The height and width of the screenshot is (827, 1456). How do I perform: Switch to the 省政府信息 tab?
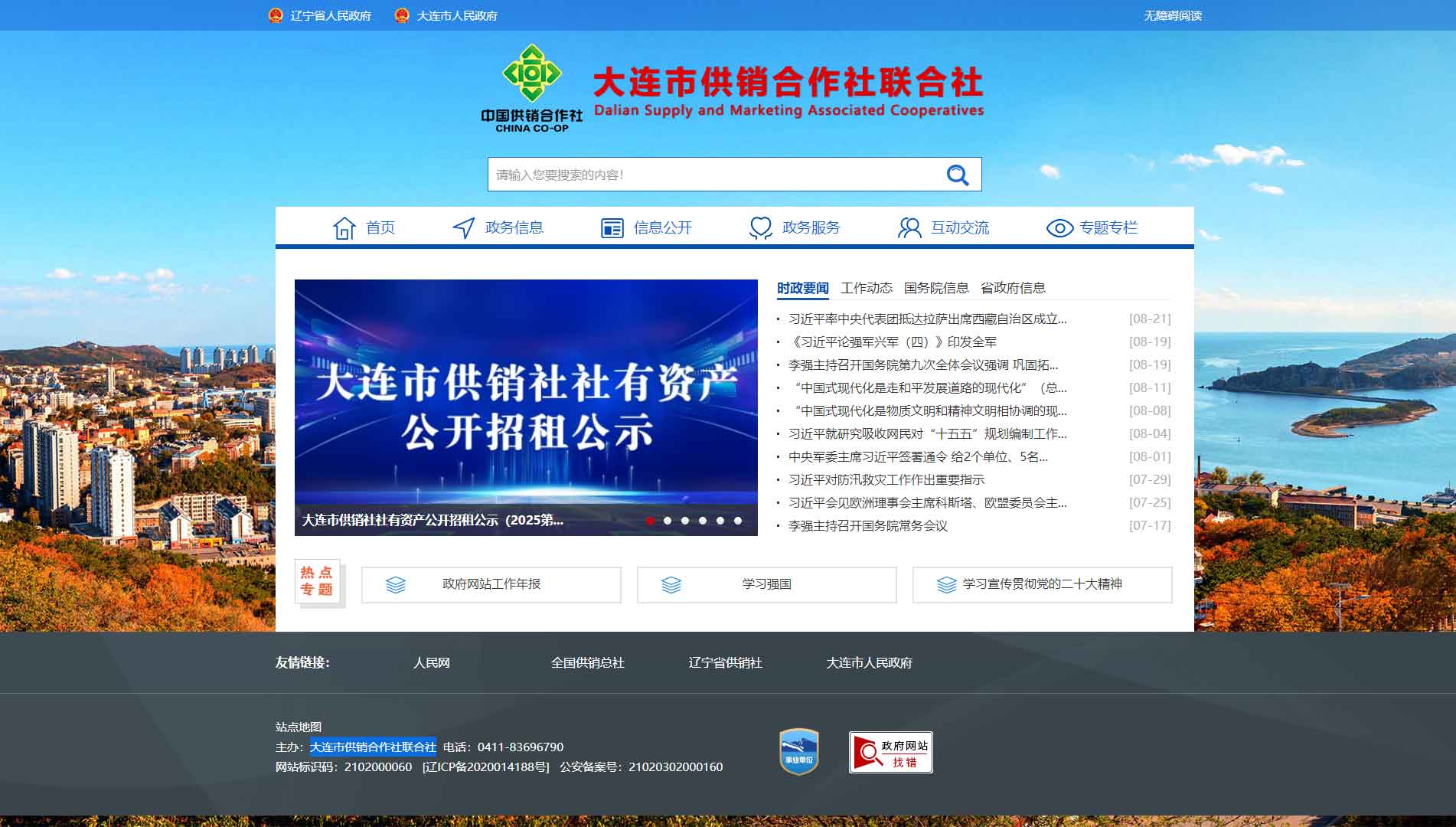1013,288
